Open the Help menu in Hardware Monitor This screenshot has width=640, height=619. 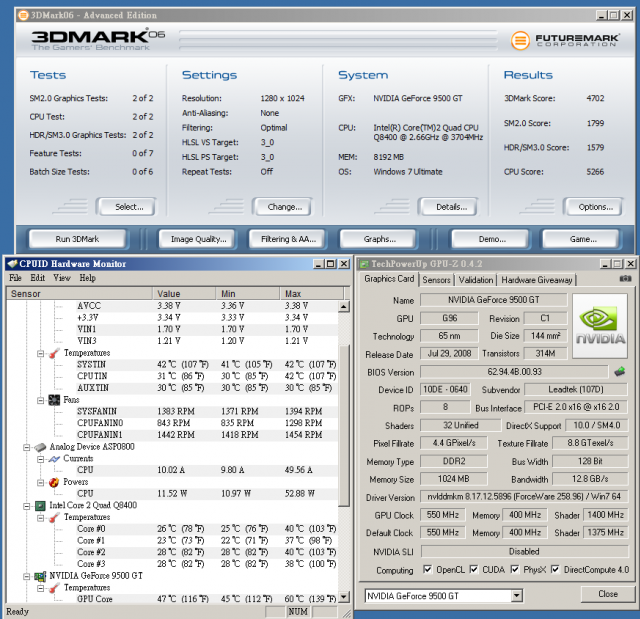pyautogui.click(x=87, y=278)
